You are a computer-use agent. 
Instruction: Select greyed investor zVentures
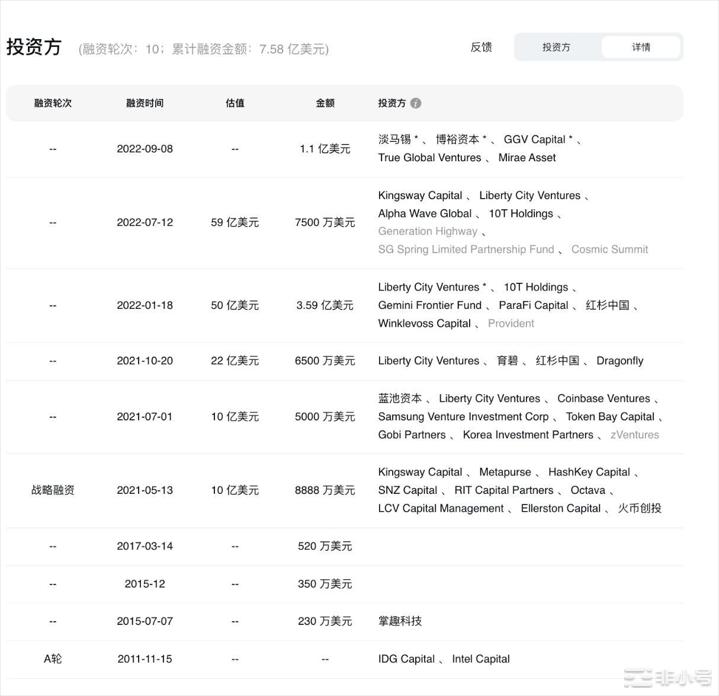point(634,435)
